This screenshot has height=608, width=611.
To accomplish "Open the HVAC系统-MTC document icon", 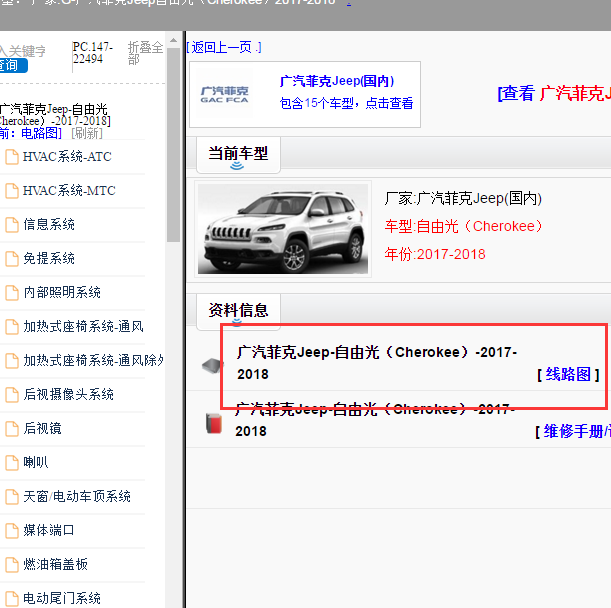I will 12,191.
